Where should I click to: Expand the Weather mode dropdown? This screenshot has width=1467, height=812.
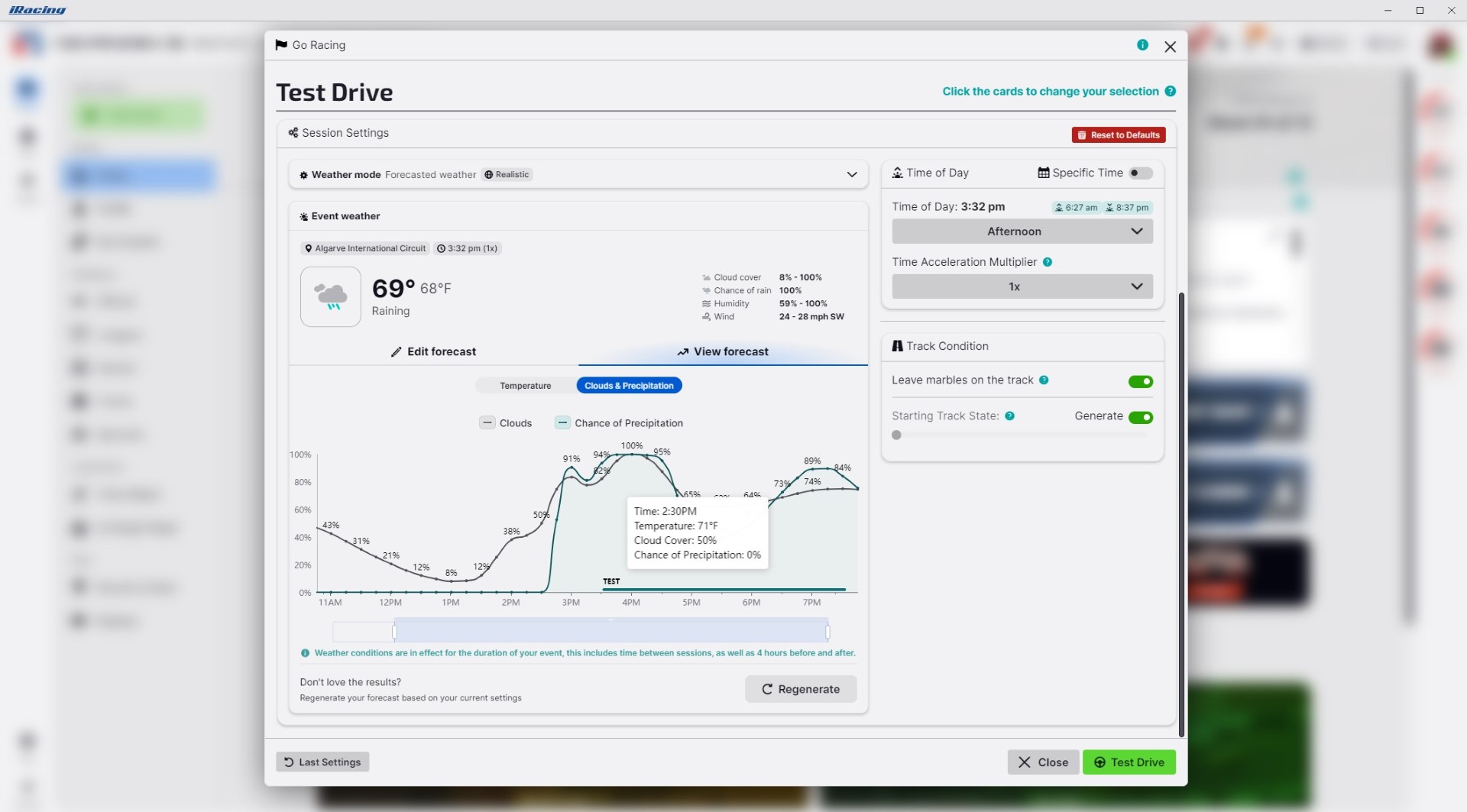(851, 175)
